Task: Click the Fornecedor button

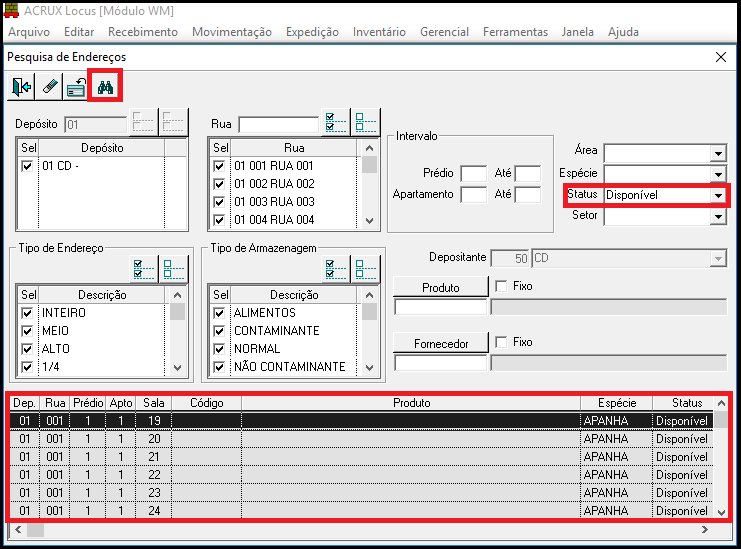Action: click(x=440, y=343)
